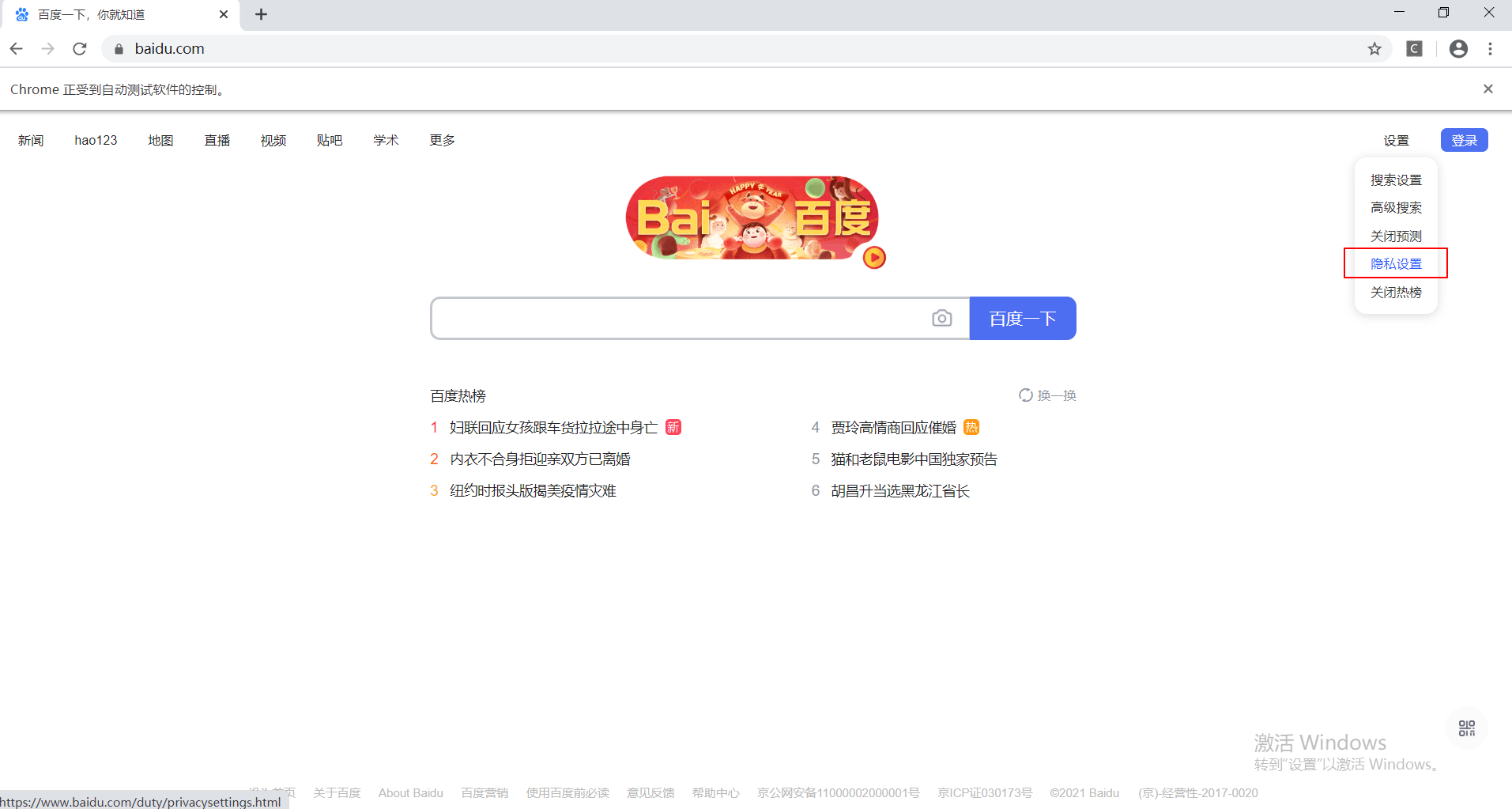Select 搜索设置 from settings menu
The height and width of the screenshot is (809, 1512).
pyautogui.click(x=1396, y=180)
